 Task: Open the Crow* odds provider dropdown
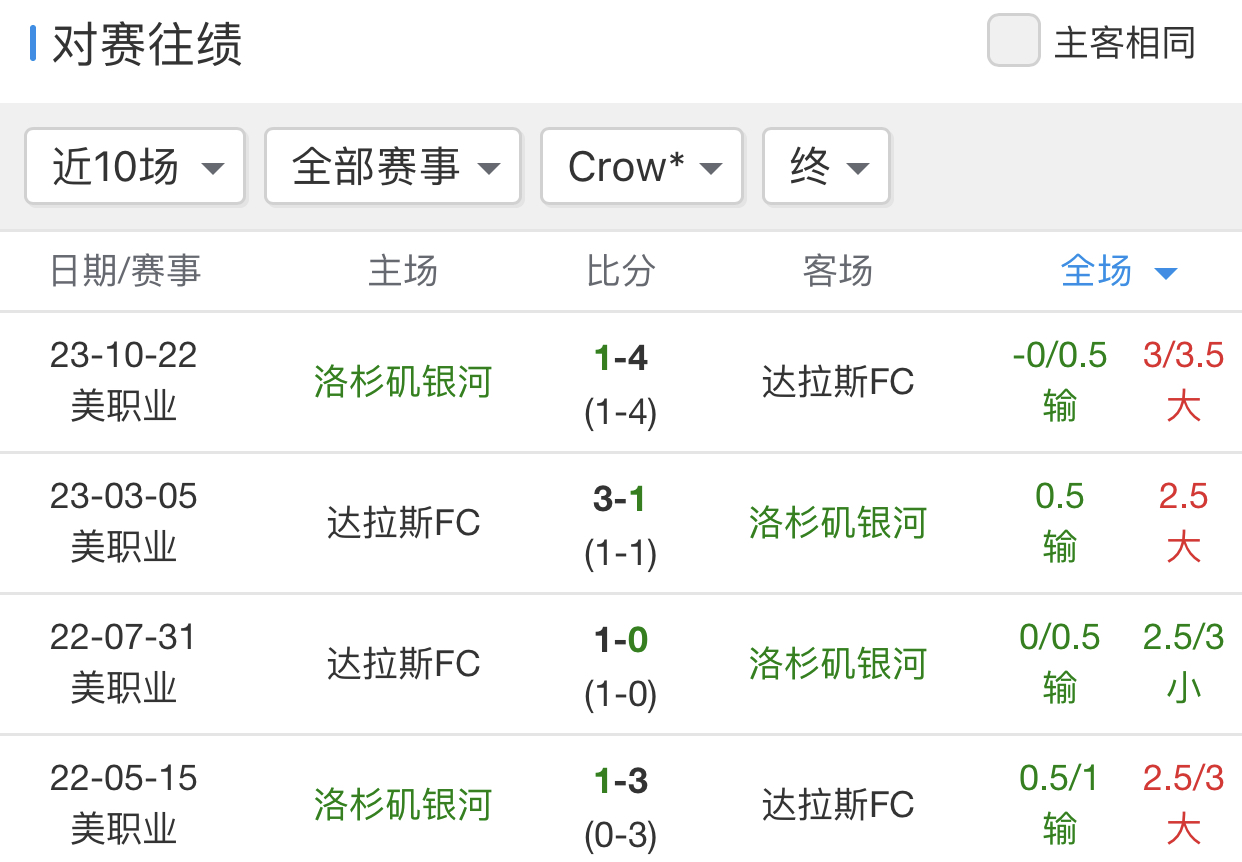pos(641,167)
